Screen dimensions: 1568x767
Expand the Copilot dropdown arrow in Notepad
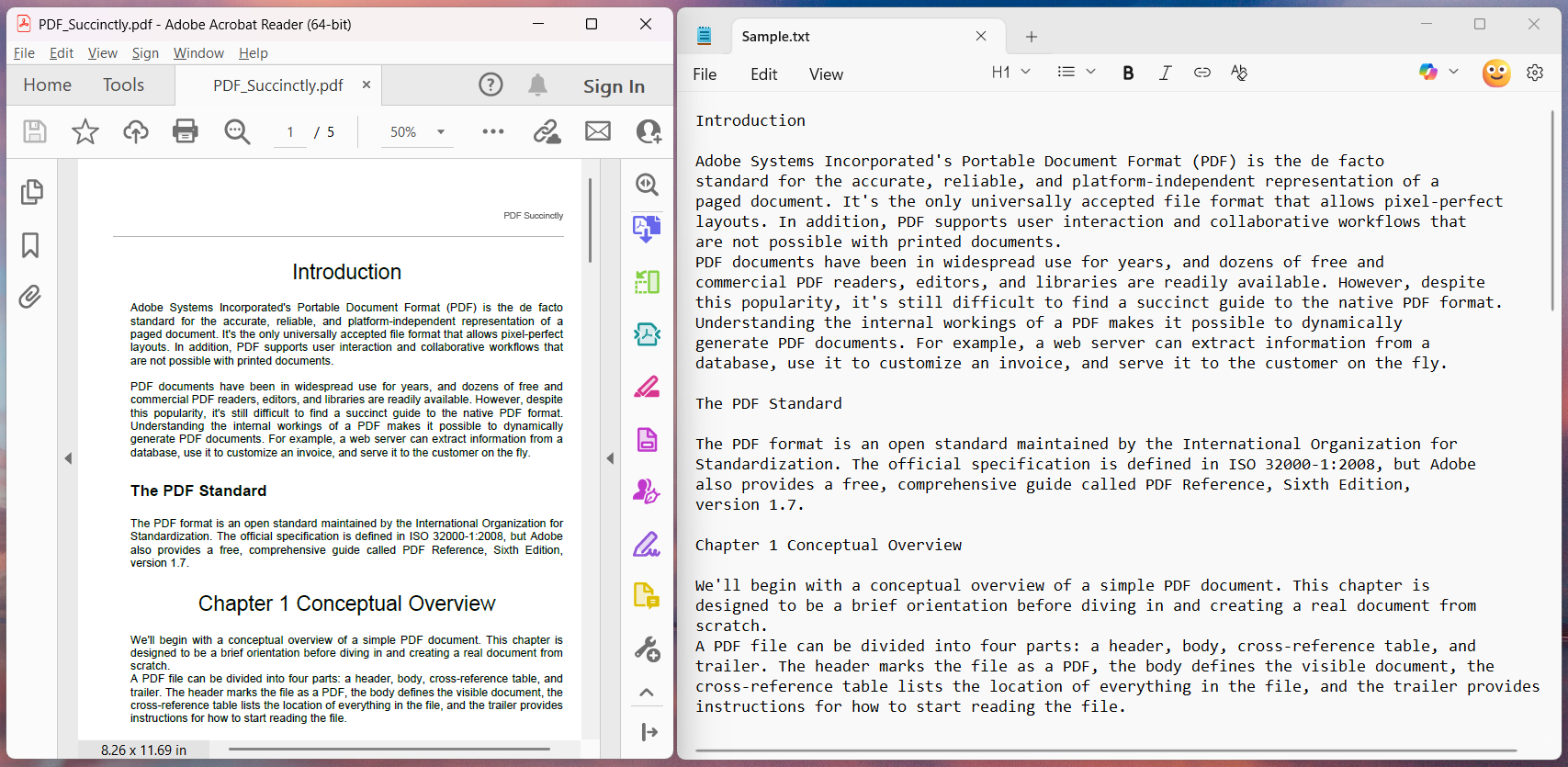pos(1453,72)
